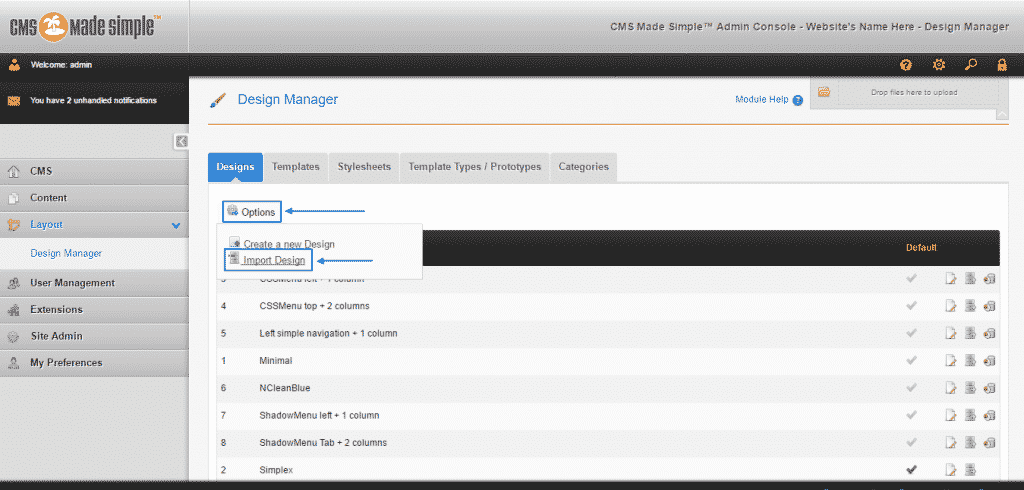The height and width of the screenshot is (490, 1024).
Task: Delete the ShadowMenu left + 1 column design
Action: coord(989,416)
